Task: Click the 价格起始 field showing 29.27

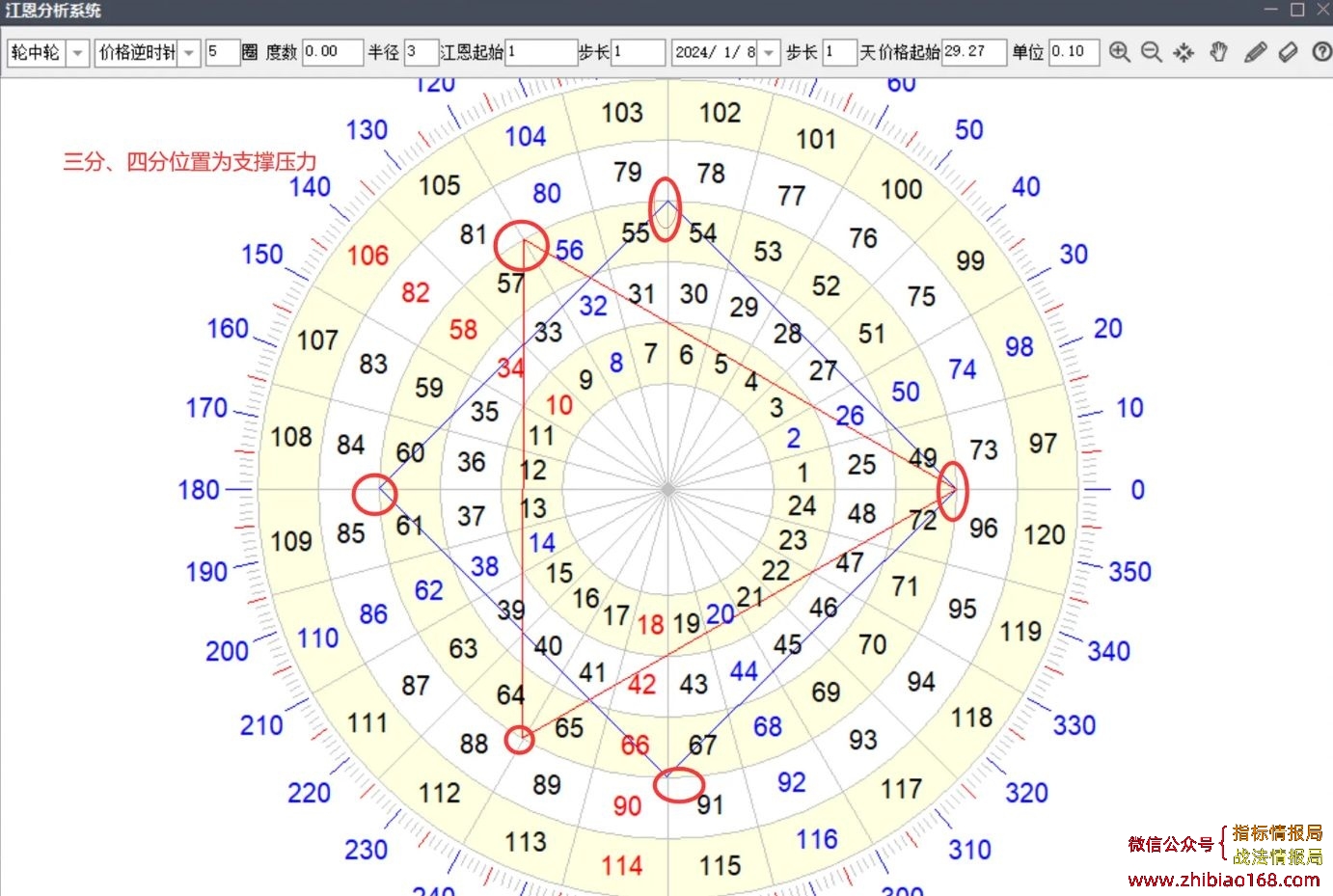Action: 974,52
